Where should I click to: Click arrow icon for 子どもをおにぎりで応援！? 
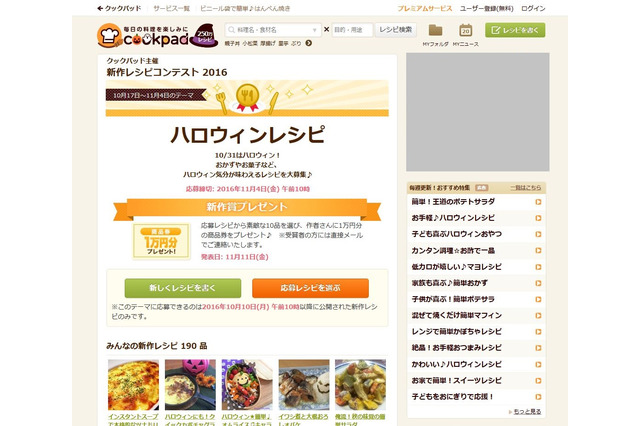pos(538,397)
